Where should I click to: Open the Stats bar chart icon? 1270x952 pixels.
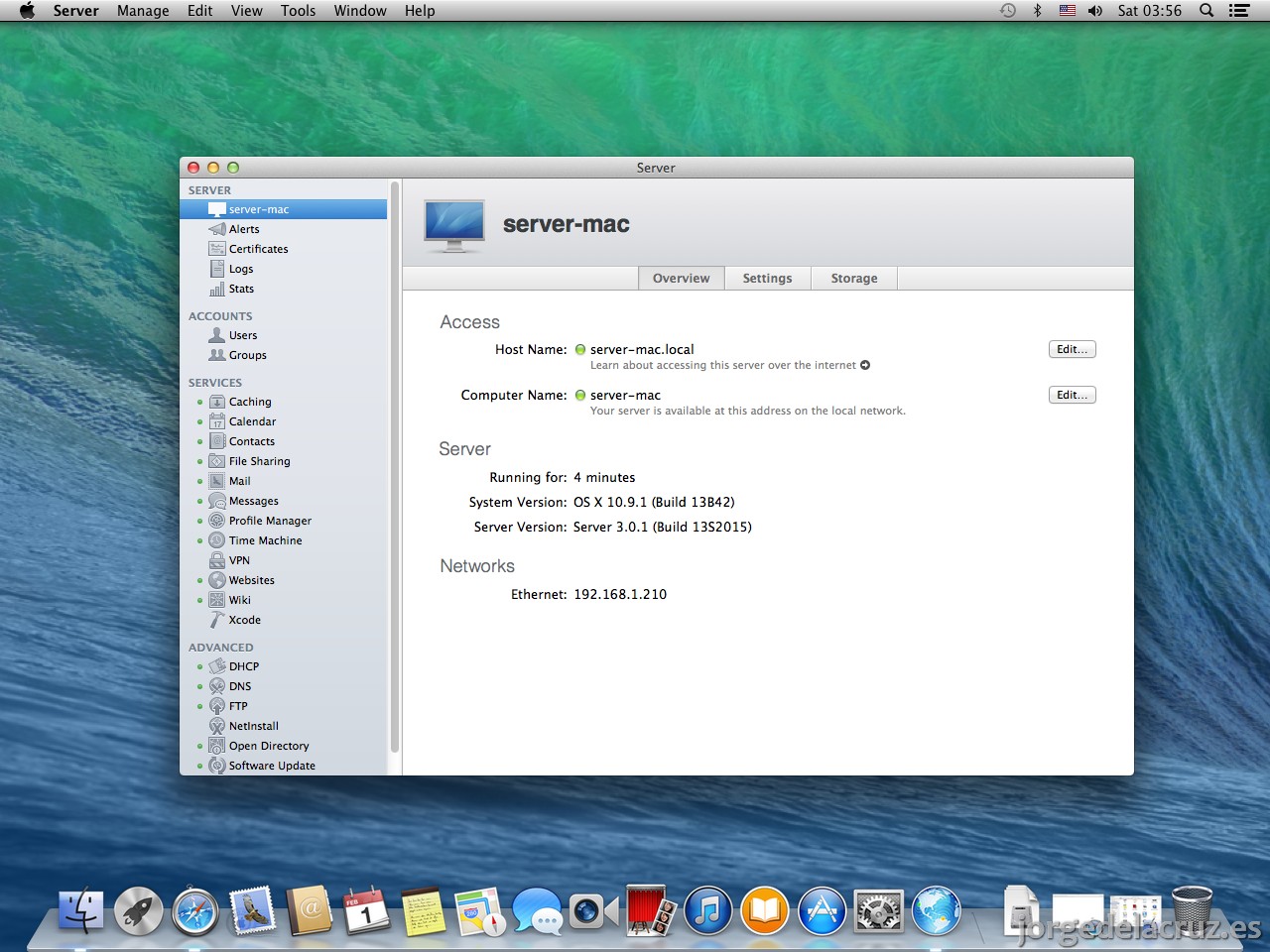(x=217, y=289)
